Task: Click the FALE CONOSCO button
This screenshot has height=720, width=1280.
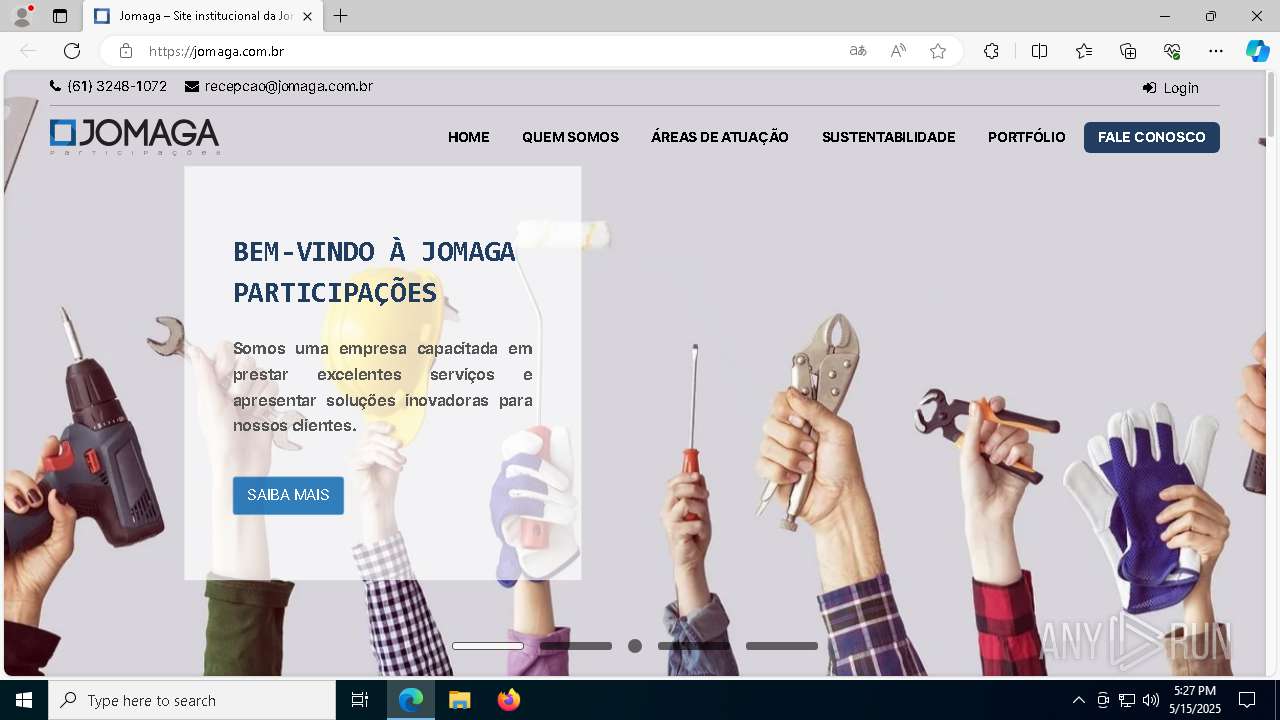Action: click(x=1152, y=137)
